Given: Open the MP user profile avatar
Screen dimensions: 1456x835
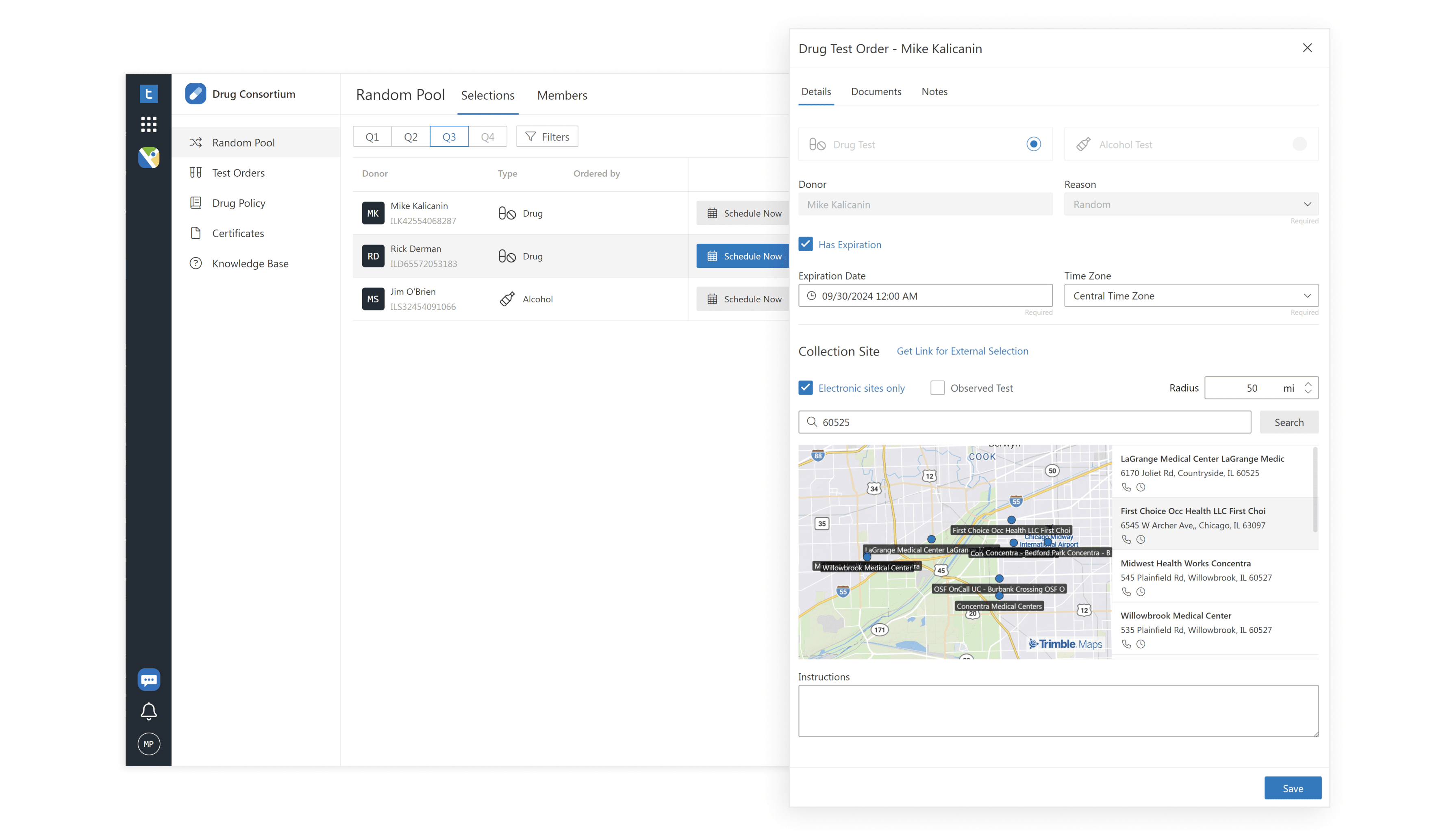Looking at the screenshot, I should (x=149, y=744).
